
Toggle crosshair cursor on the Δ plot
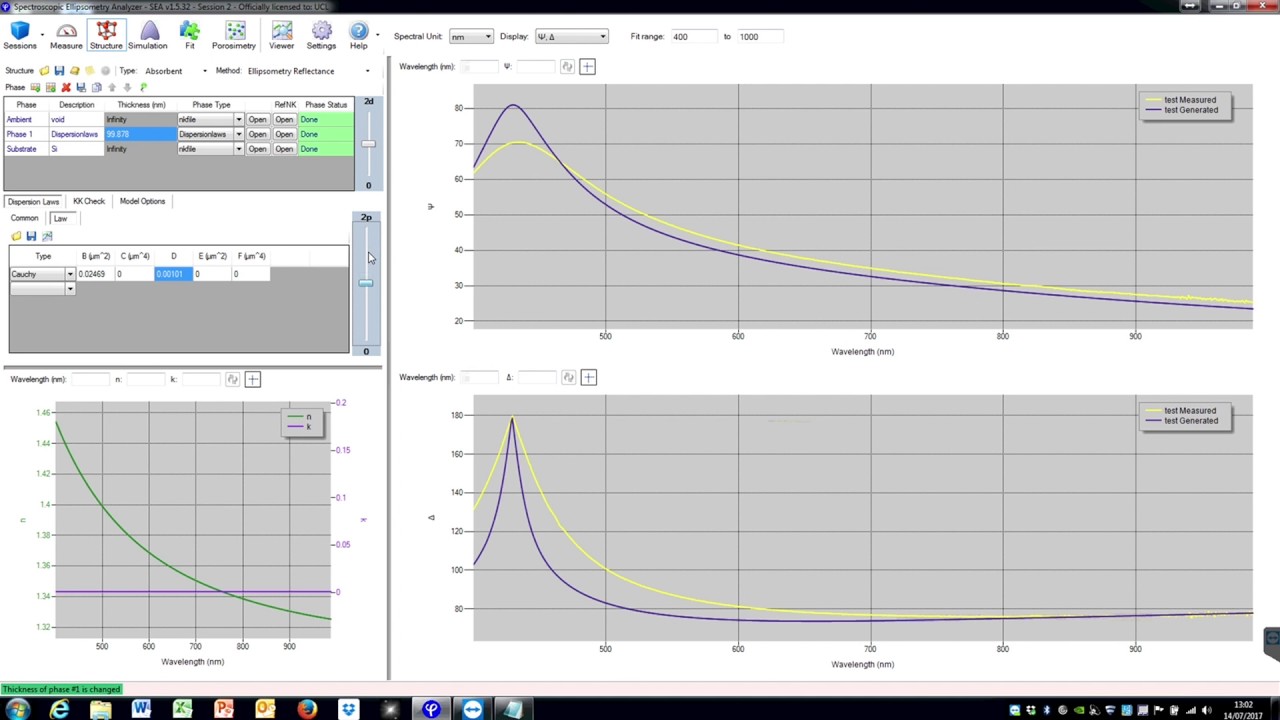click(588, 378)
